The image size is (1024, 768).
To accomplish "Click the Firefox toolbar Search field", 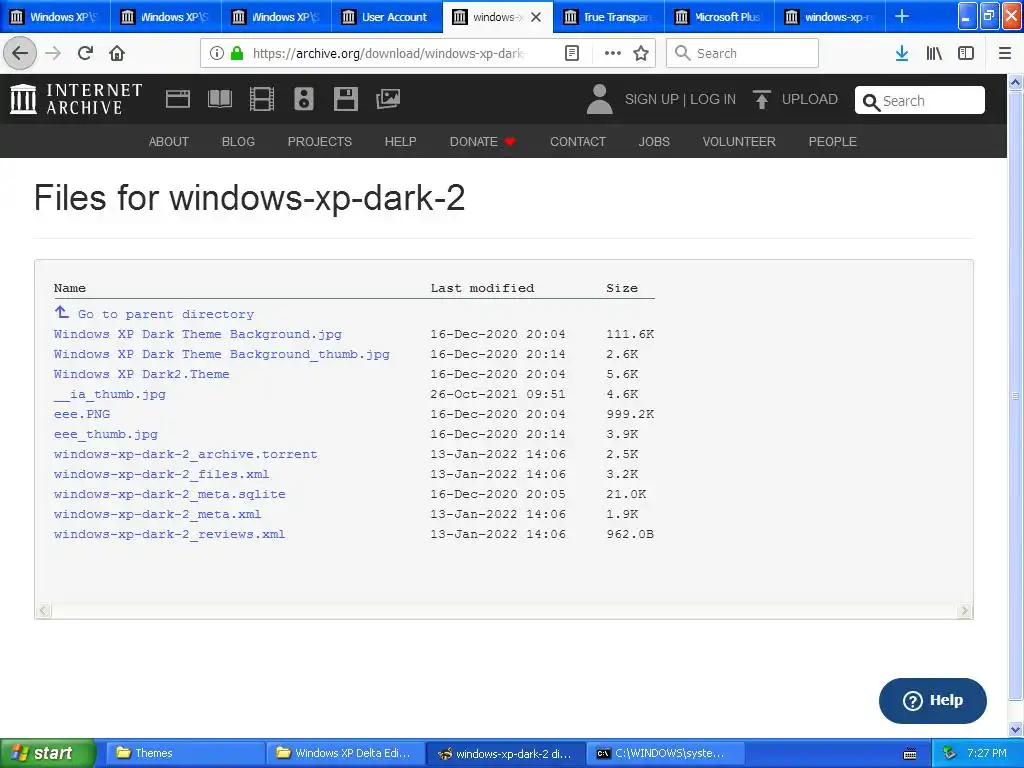I will 742,53.
